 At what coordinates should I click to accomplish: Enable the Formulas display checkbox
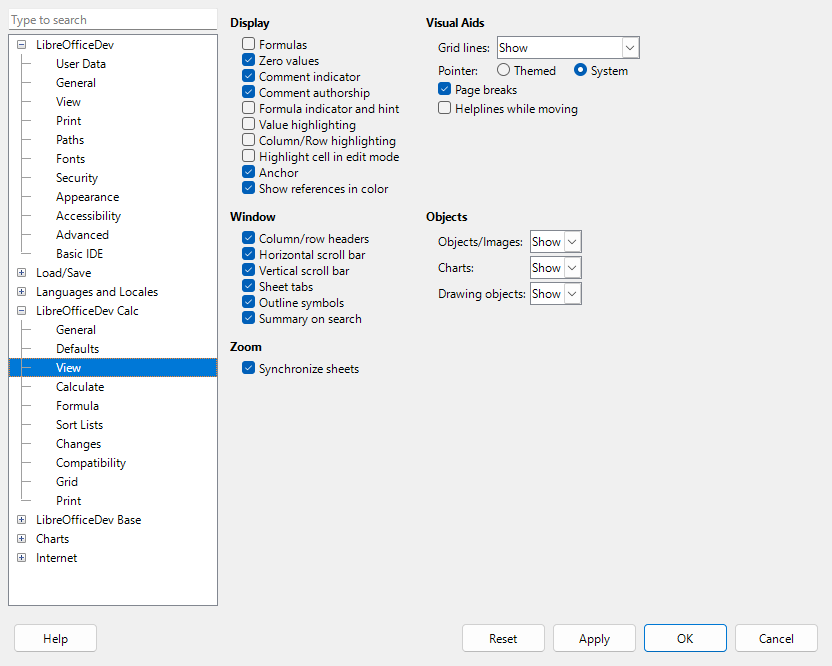[x=247, y=44]
